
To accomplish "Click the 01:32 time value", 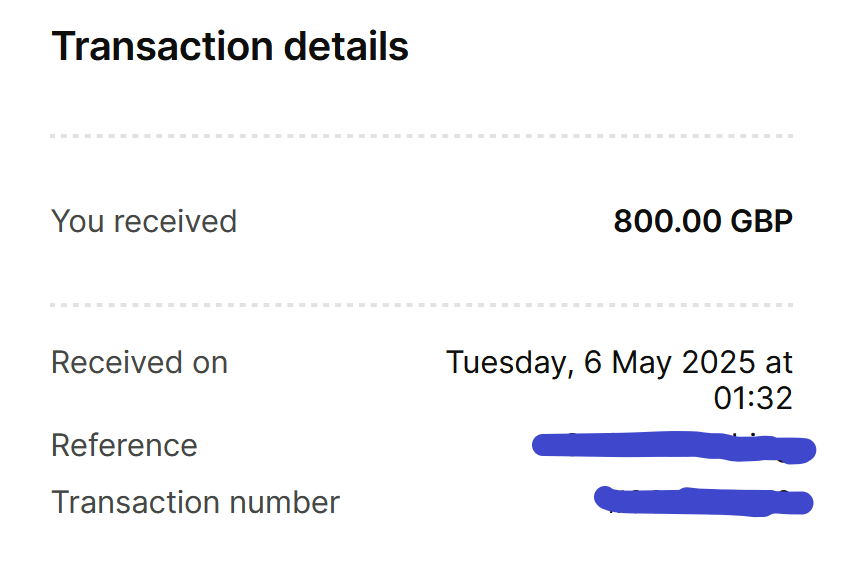I will point(753,398).
